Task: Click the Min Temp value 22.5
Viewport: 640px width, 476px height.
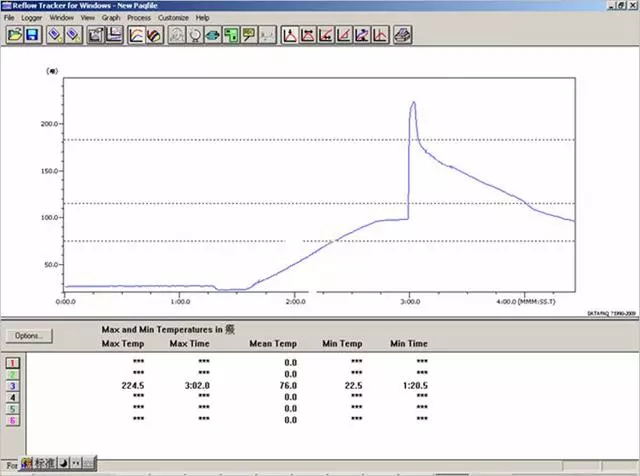Action: point(353,385)
